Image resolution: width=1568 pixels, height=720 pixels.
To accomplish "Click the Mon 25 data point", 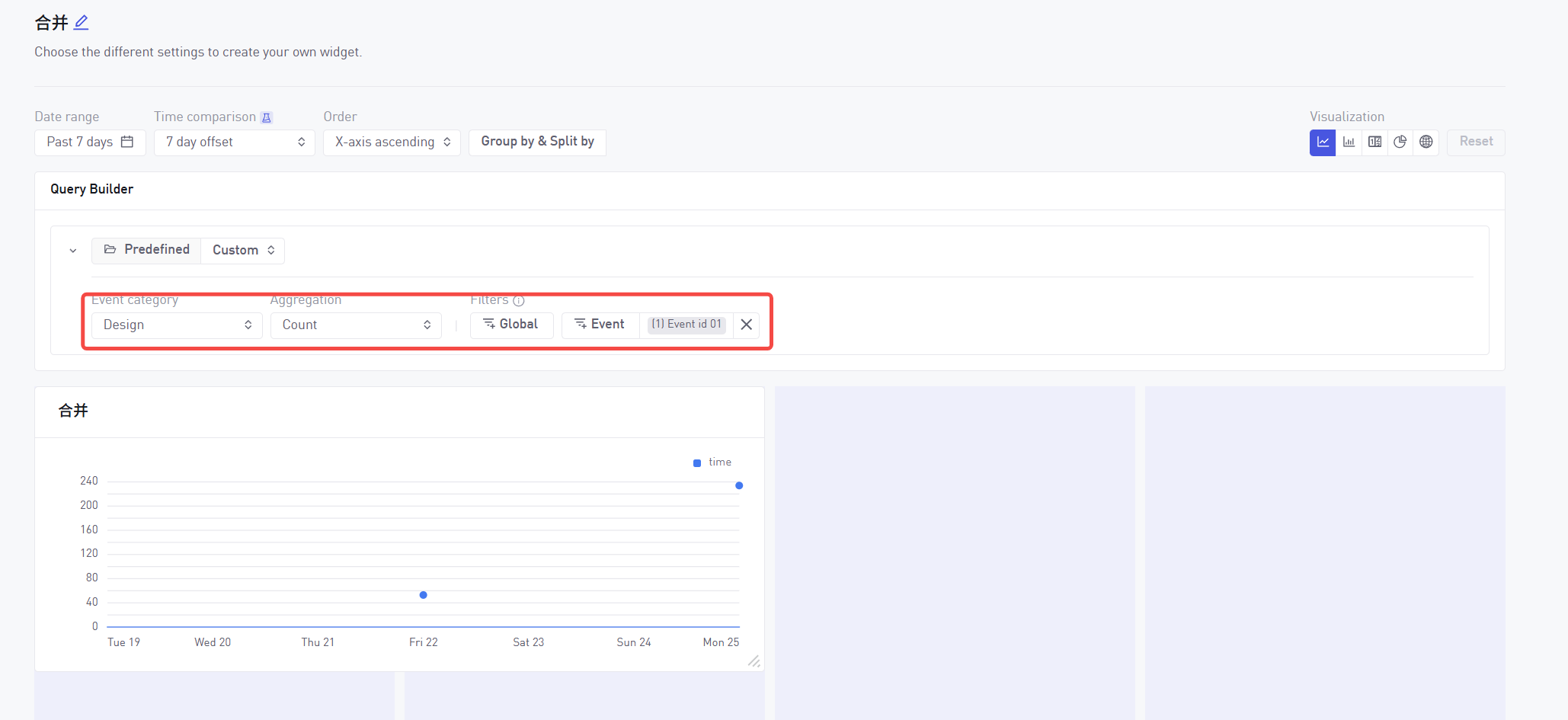I will 739,485.
